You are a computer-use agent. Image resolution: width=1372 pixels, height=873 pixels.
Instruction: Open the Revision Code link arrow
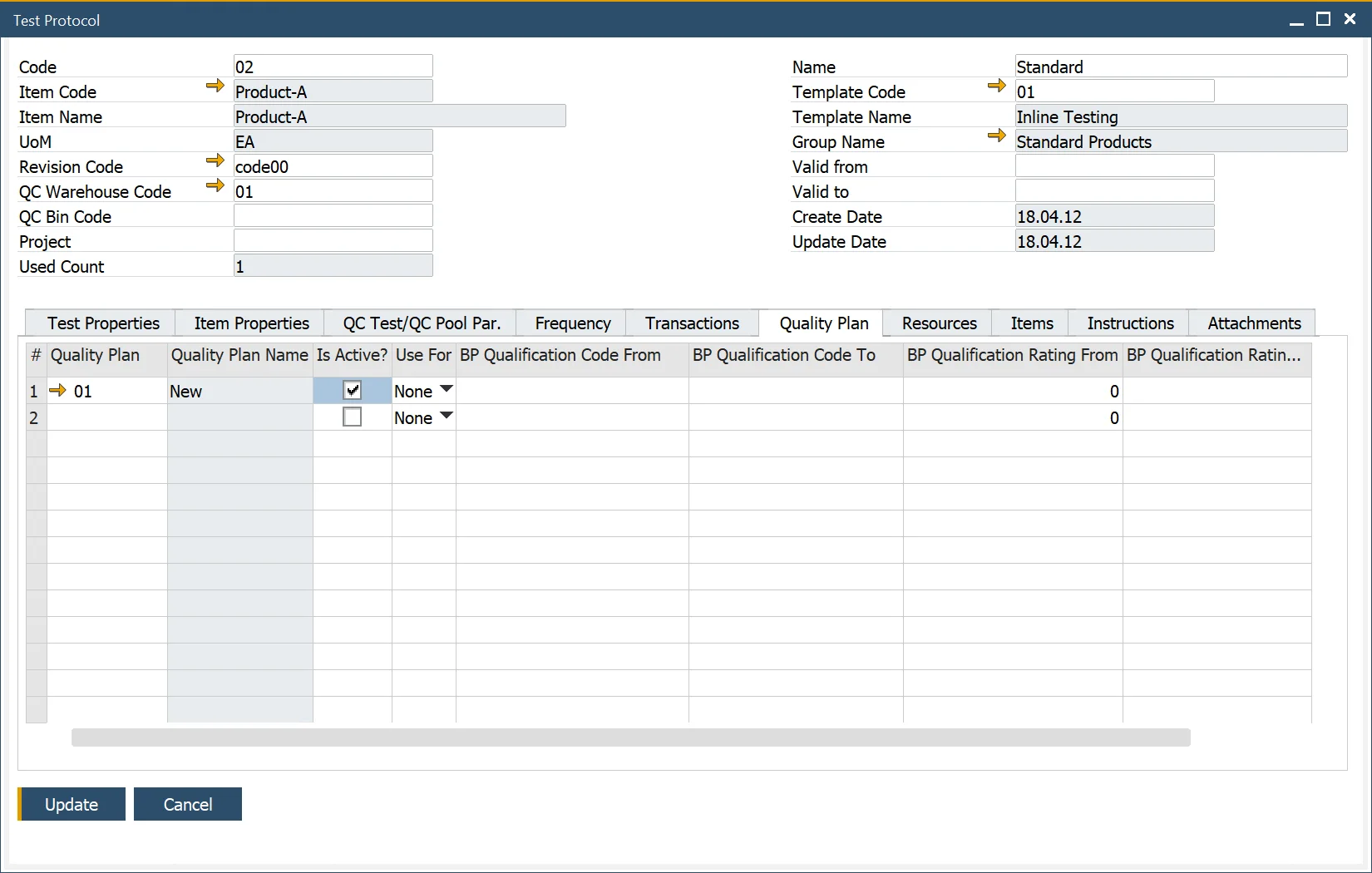point(215,160)
